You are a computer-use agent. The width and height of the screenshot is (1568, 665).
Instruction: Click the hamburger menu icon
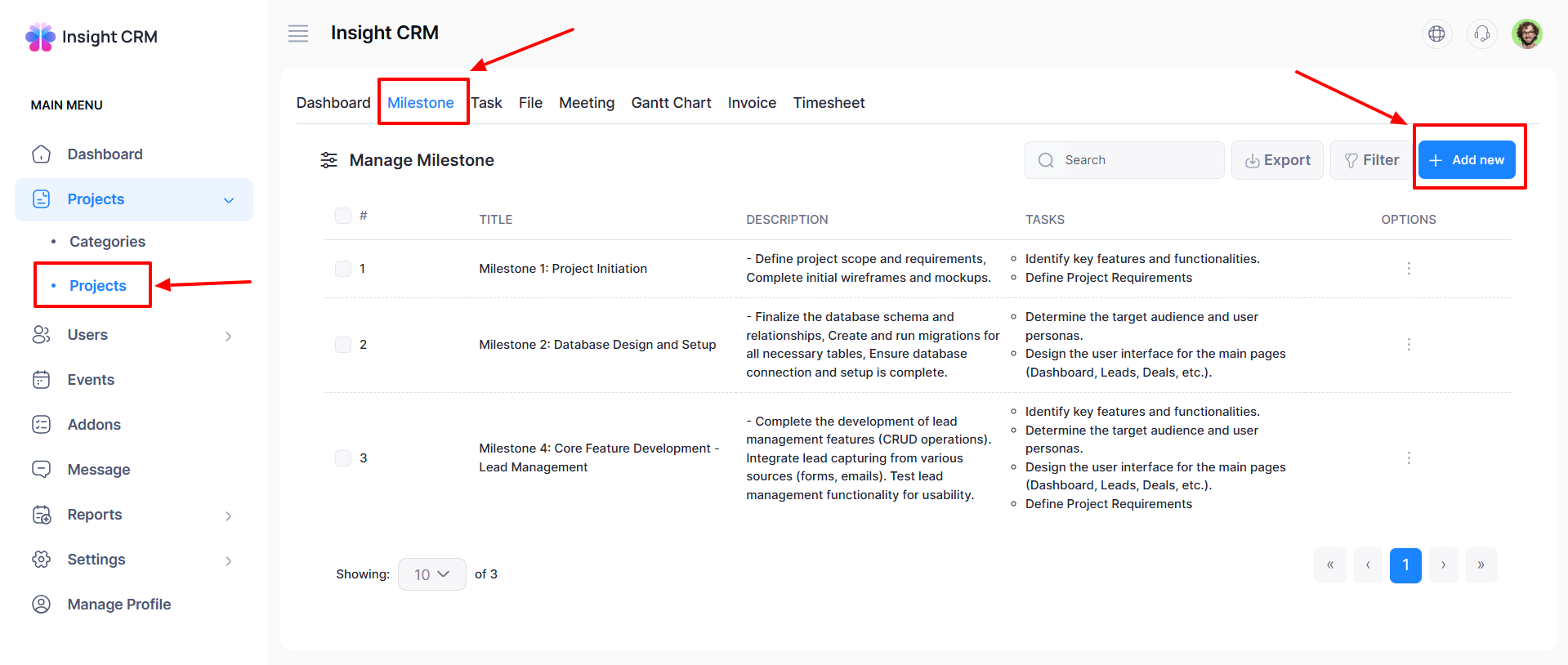pyautogui.click(x=298, y=33)
